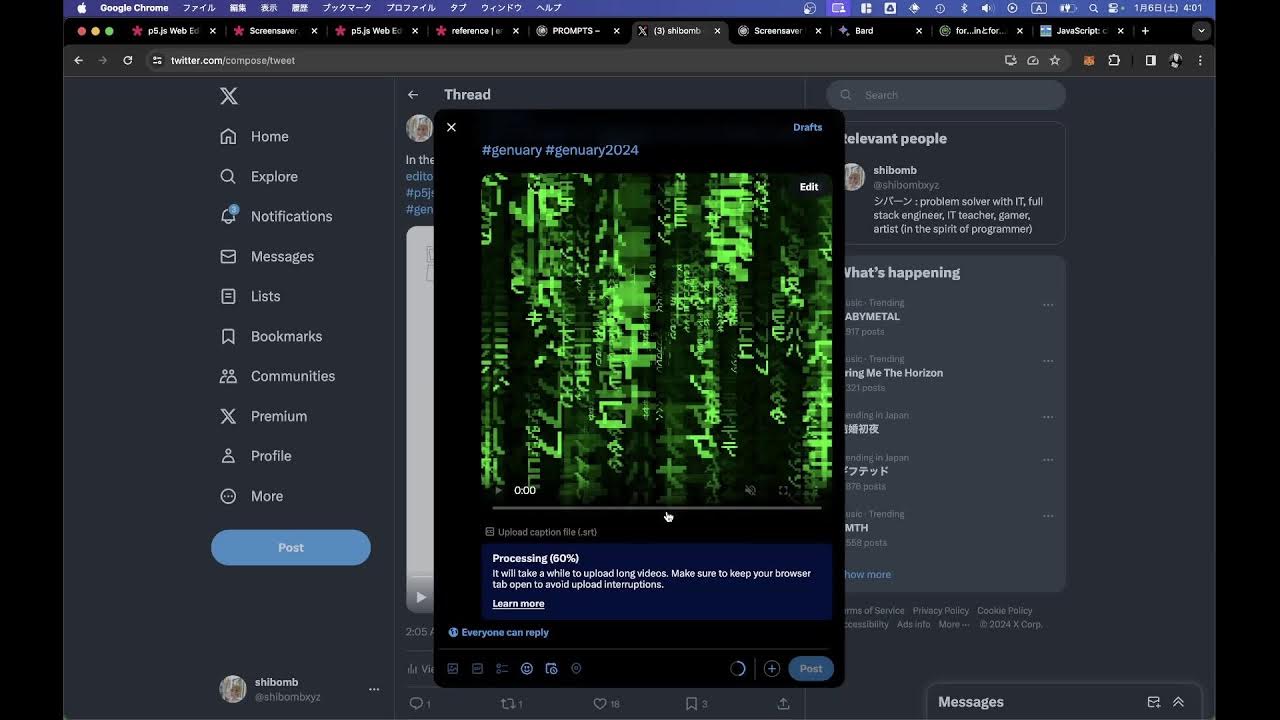The height and width of the screenshot is (720, 1280).
Task: Switch to PROMPTS tab
Action: coord(578,31)
